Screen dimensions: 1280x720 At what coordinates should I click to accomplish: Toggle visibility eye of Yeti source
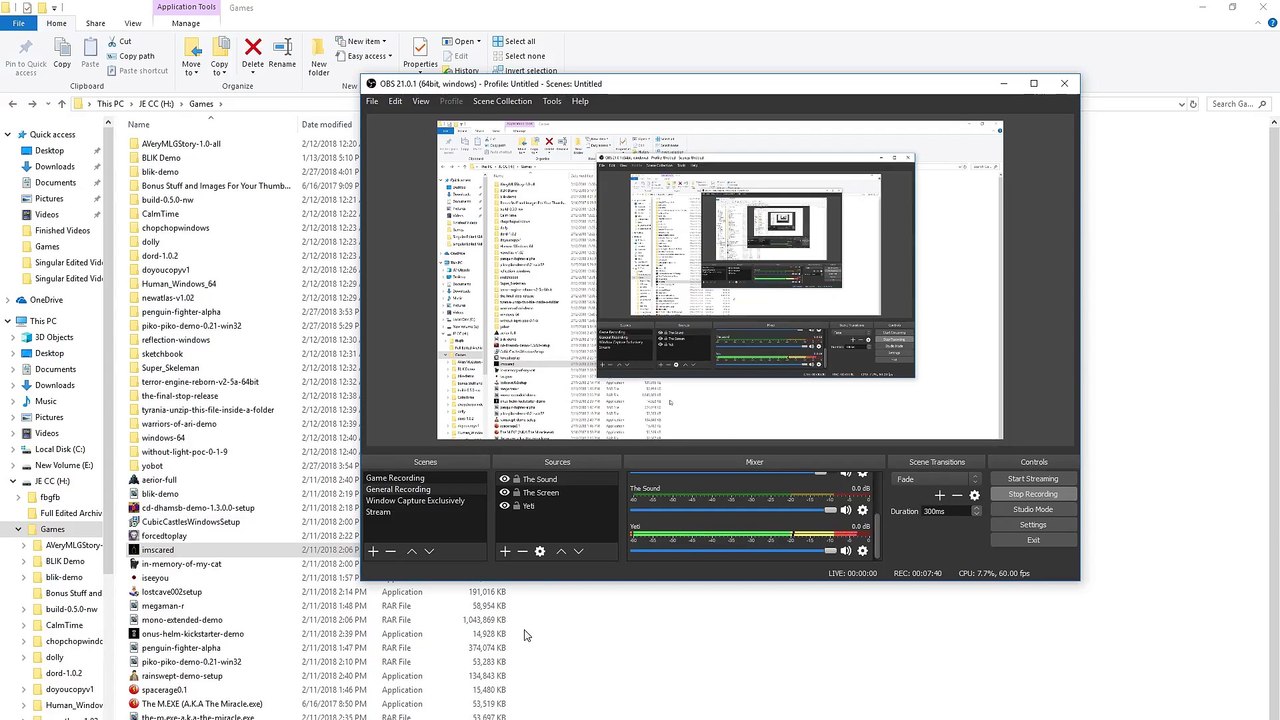pos(504,506)
